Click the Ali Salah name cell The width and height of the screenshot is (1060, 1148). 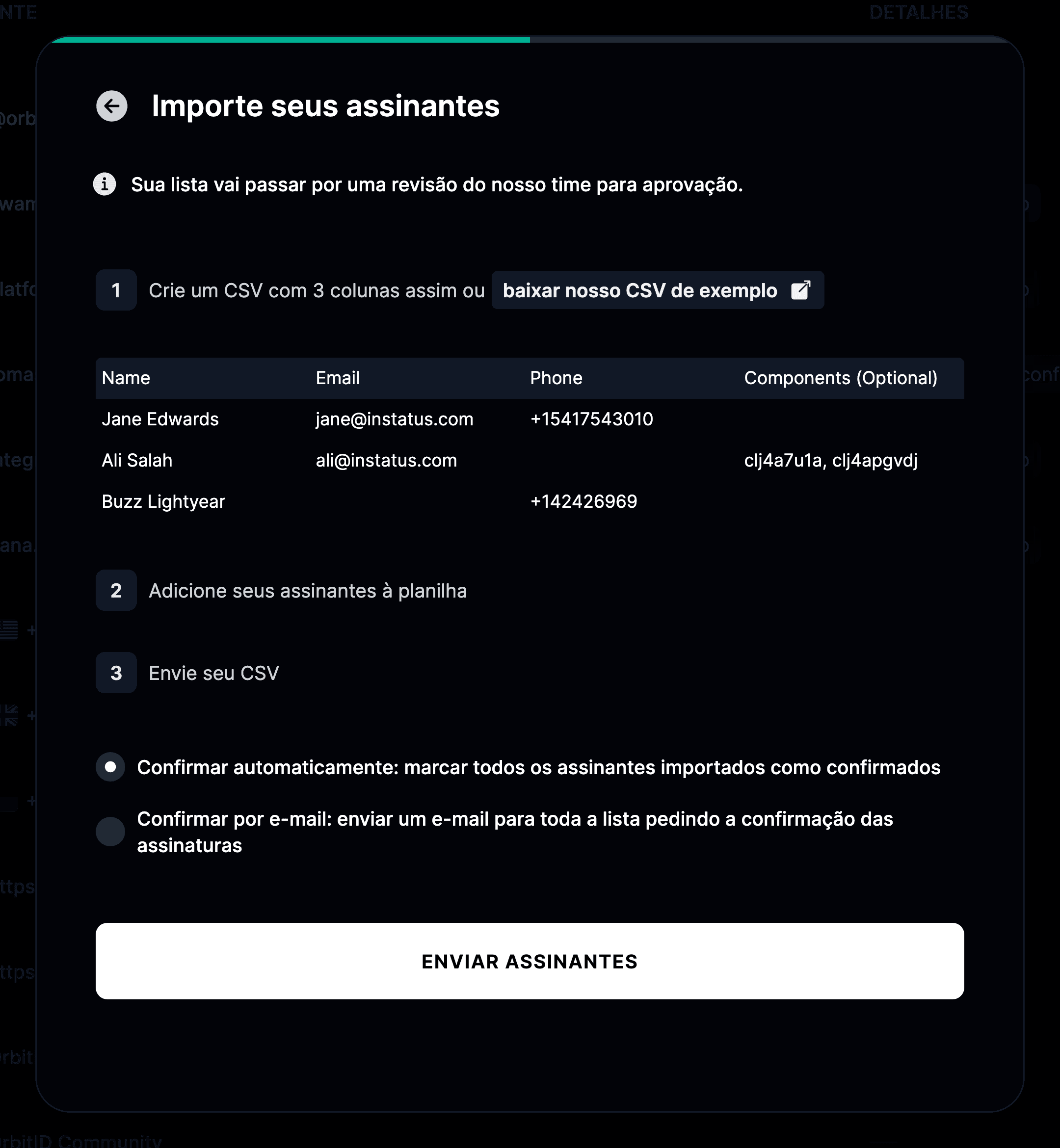(x=137, y=461)
